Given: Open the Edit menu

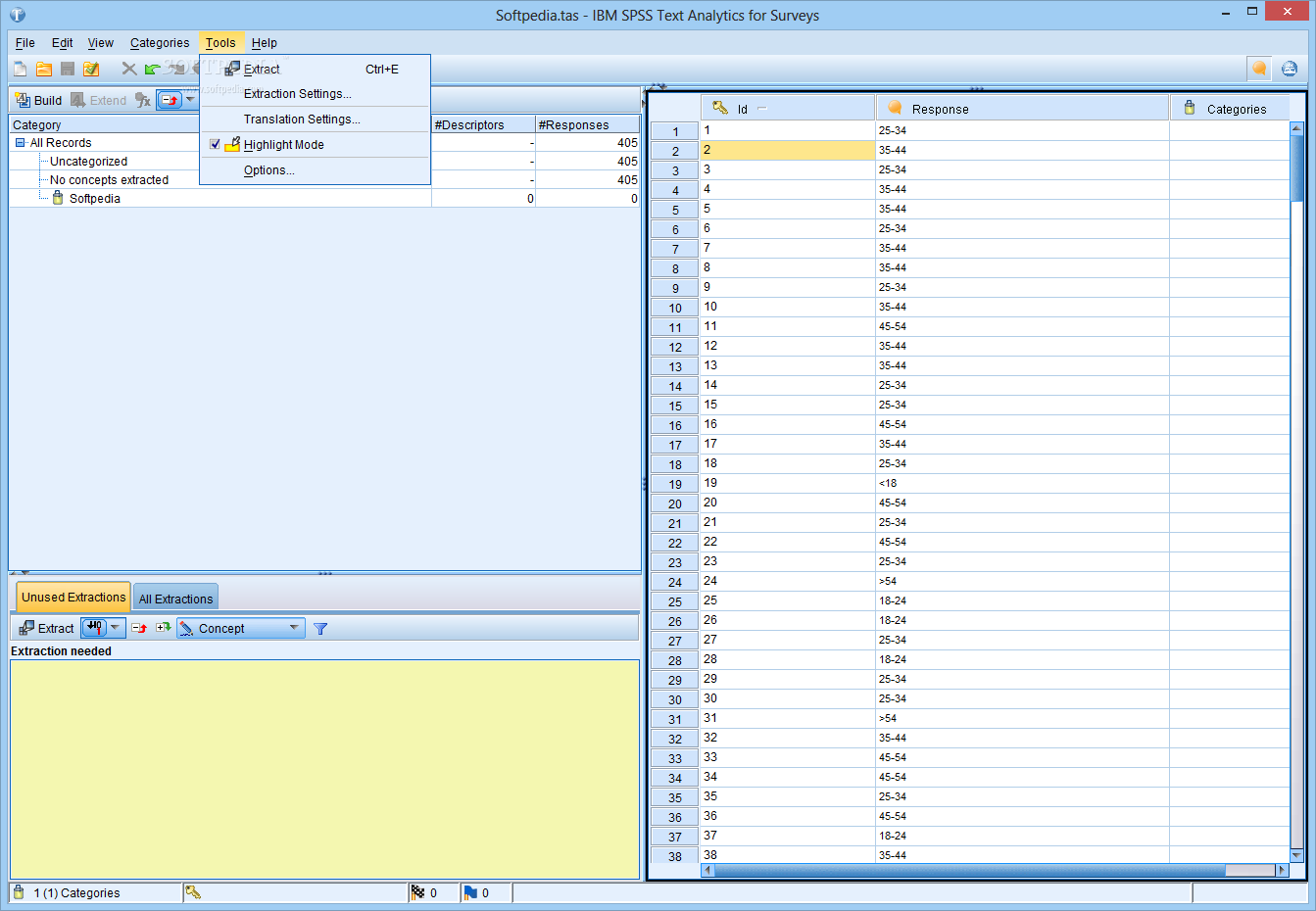Looking at the screenshot, I should pos(62,43).
